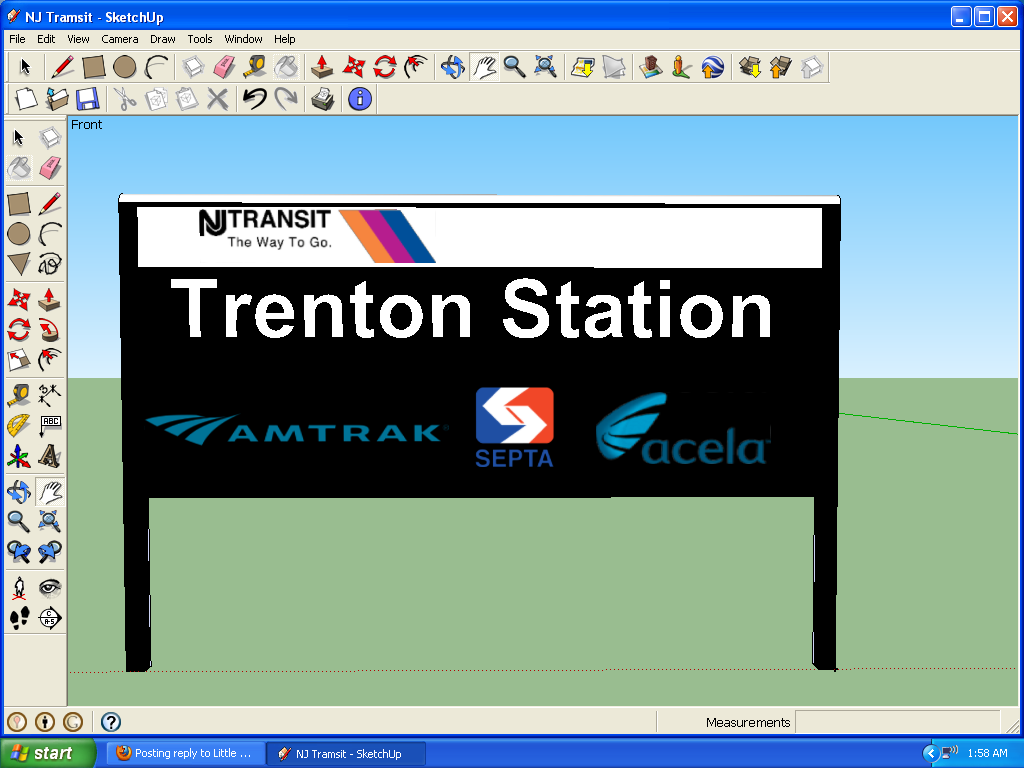The height and width of the screenshot is (768, 1024).
Task: Choose the Look Around eye tool
Action: 50,588
